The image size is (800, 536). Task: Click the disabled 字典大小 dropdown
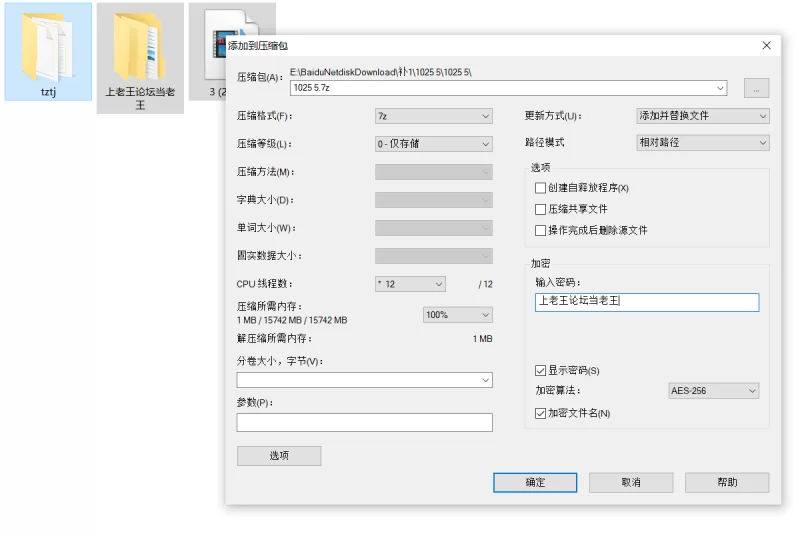coord(433,200)
